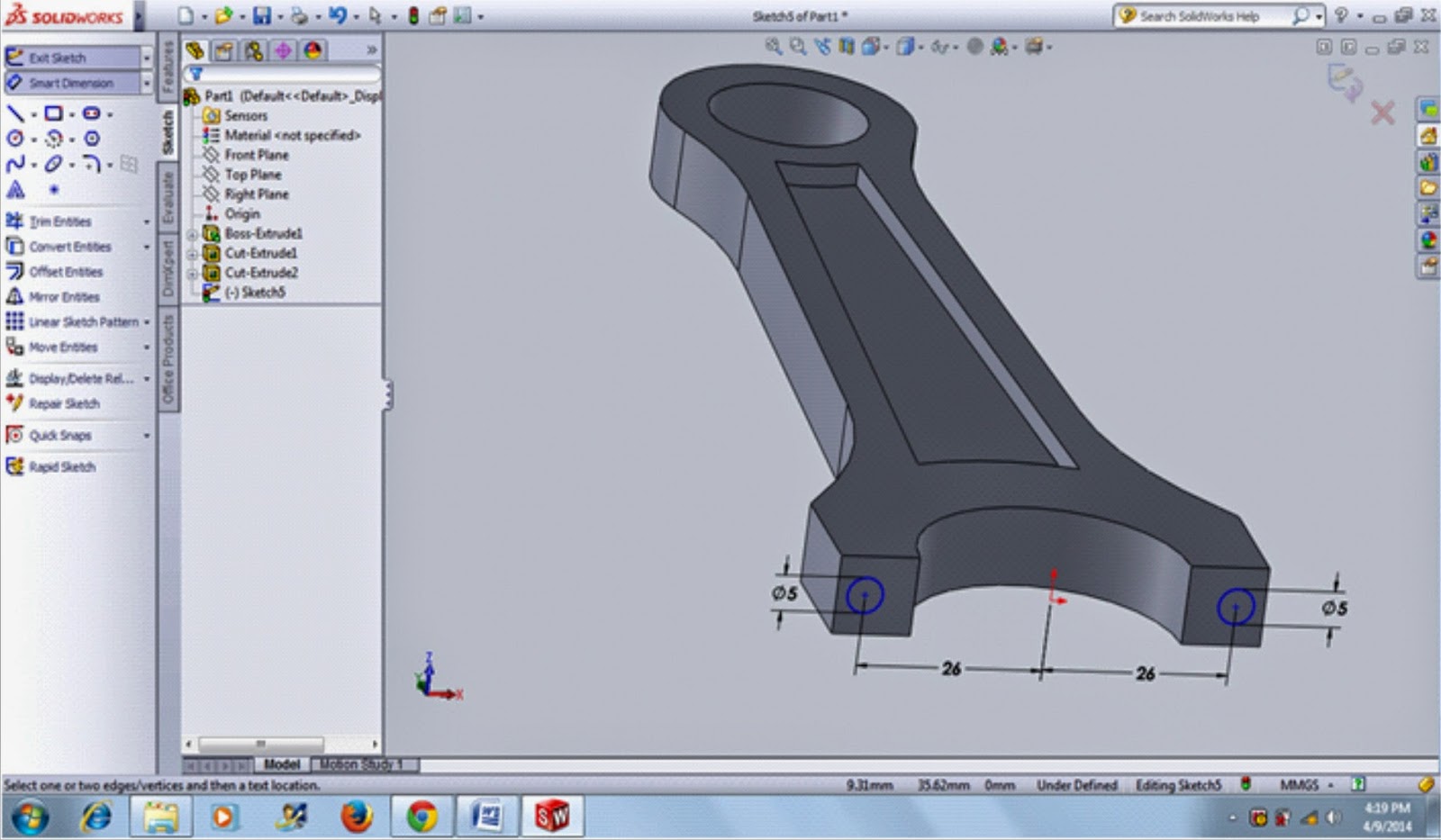Screen dimensions: 1441x840
Task: Select the Convert Entities tool
Action: tap(68, 246)
